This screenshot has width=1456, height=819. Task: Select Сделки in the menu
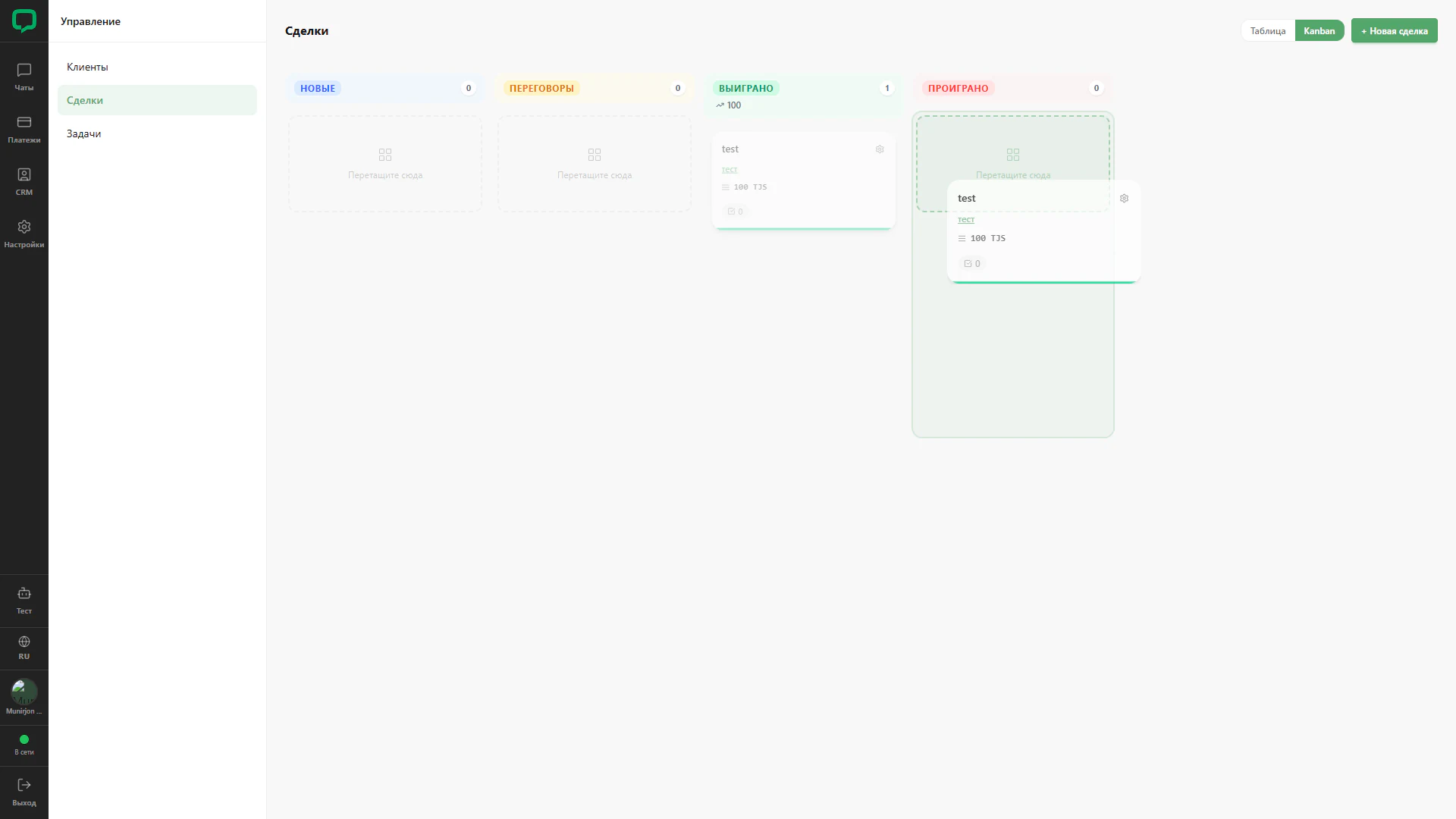point(157,100)
